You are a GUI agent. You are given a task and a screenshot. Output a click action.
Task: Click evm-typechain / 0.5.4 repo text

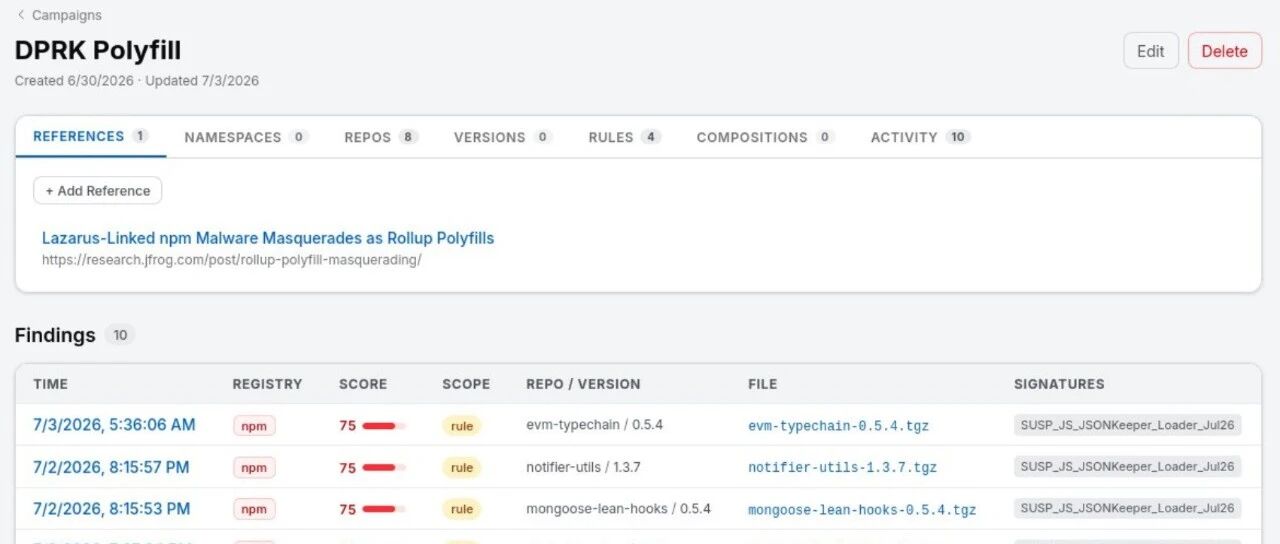[x=594, y=425]
